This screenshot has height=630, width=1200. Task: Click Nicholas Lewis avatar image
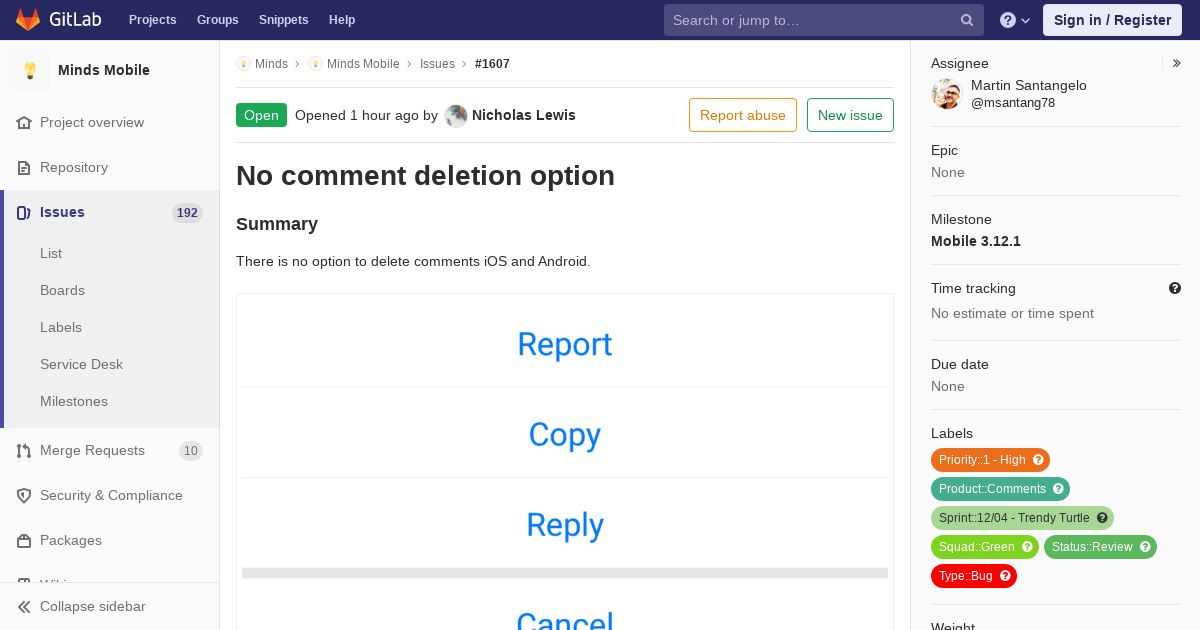pyautogui.click(x=456, y=116)
